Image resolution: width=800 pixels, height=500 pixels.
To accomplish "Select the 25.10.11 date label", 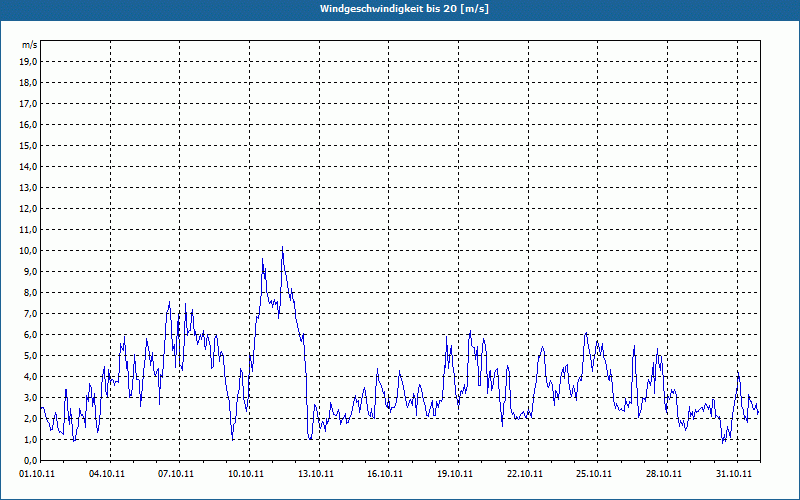I will pos(594,474).
